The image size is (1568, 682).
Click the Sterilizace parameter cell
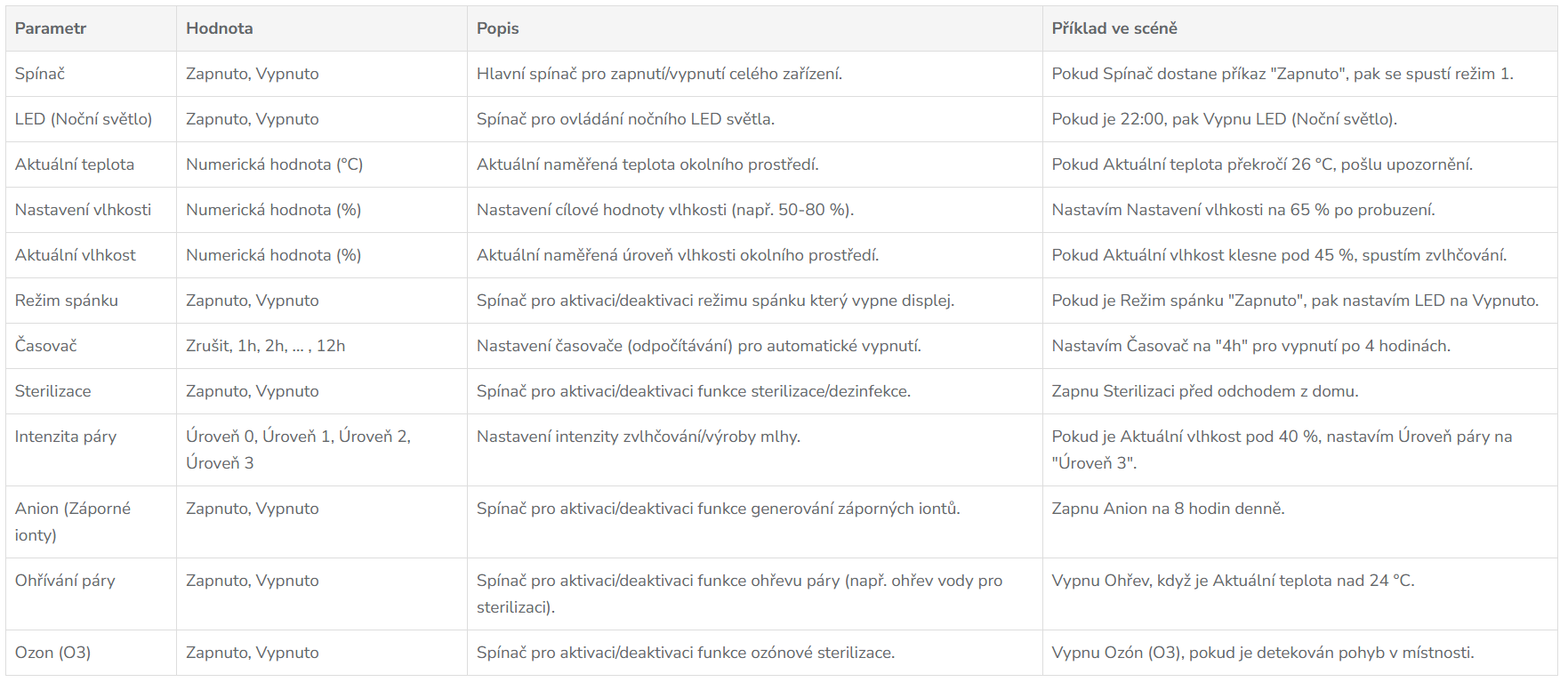point(53,391)
